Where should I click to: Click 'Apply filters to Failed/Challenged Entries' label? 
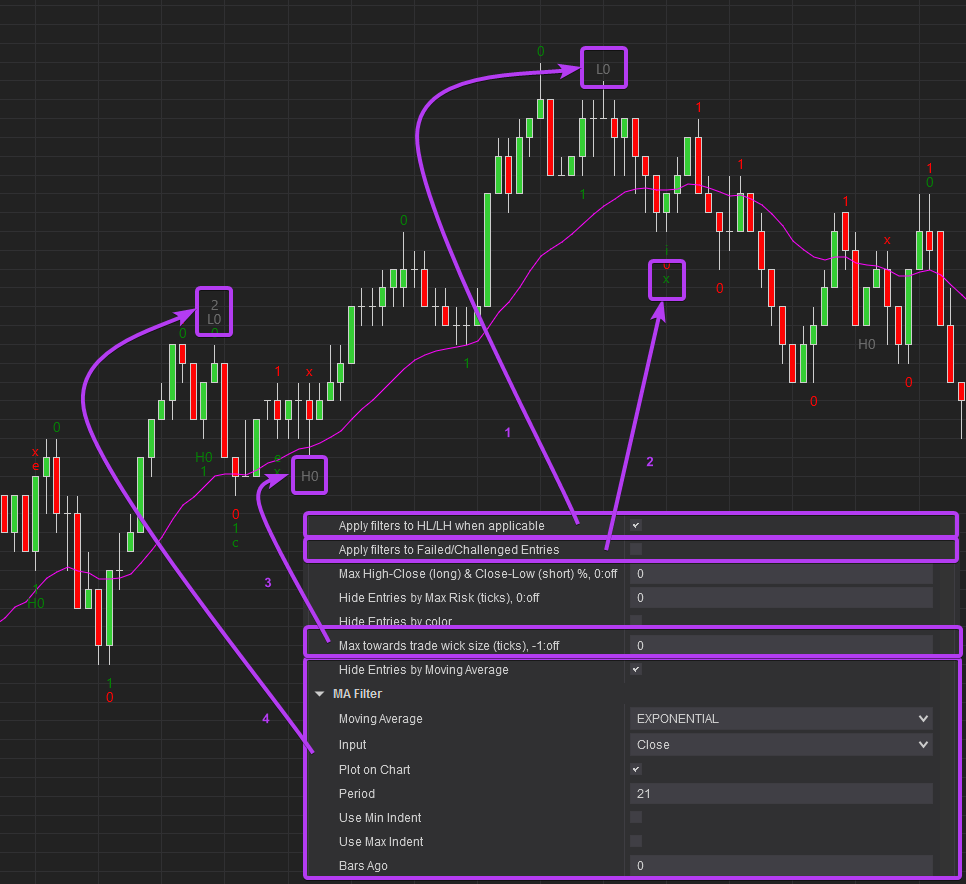point(449,549)
